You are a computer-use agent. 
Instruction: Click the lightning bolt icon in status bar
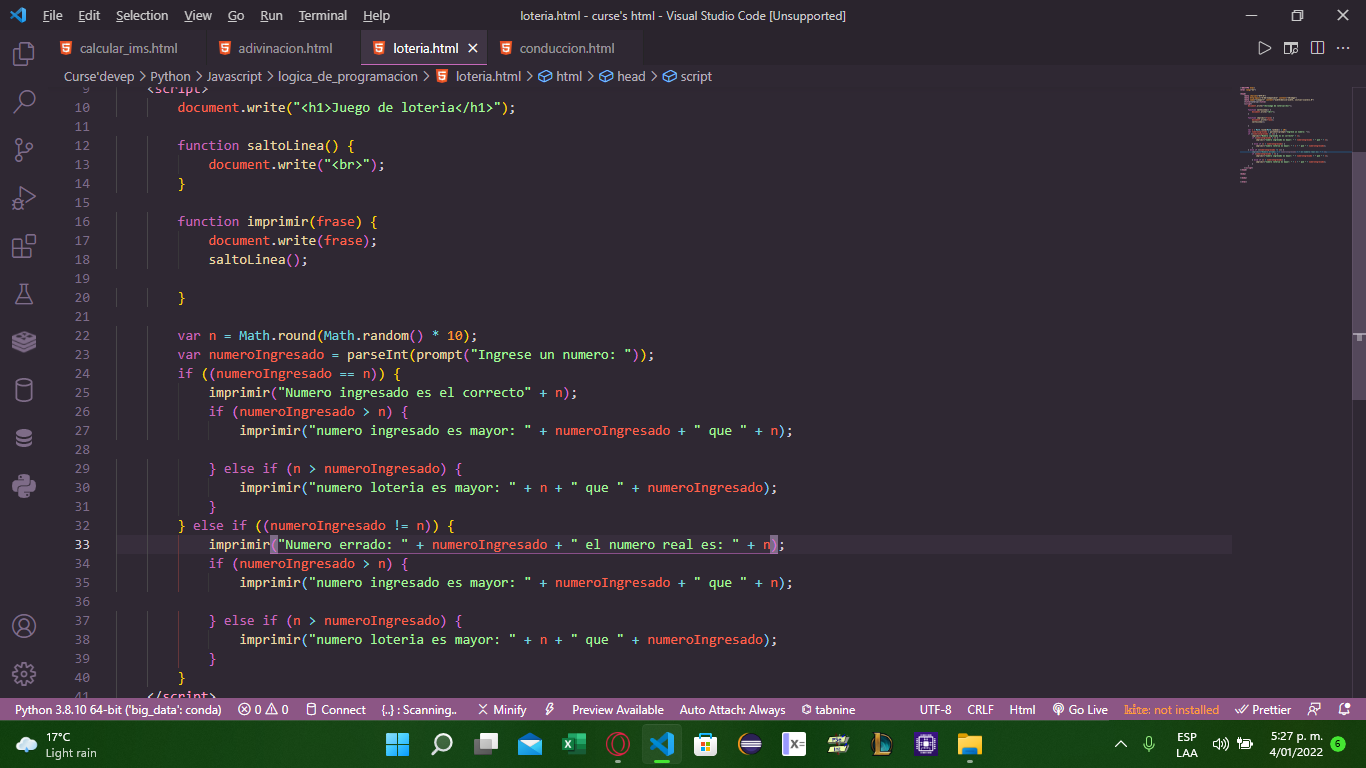pos(549,709)
